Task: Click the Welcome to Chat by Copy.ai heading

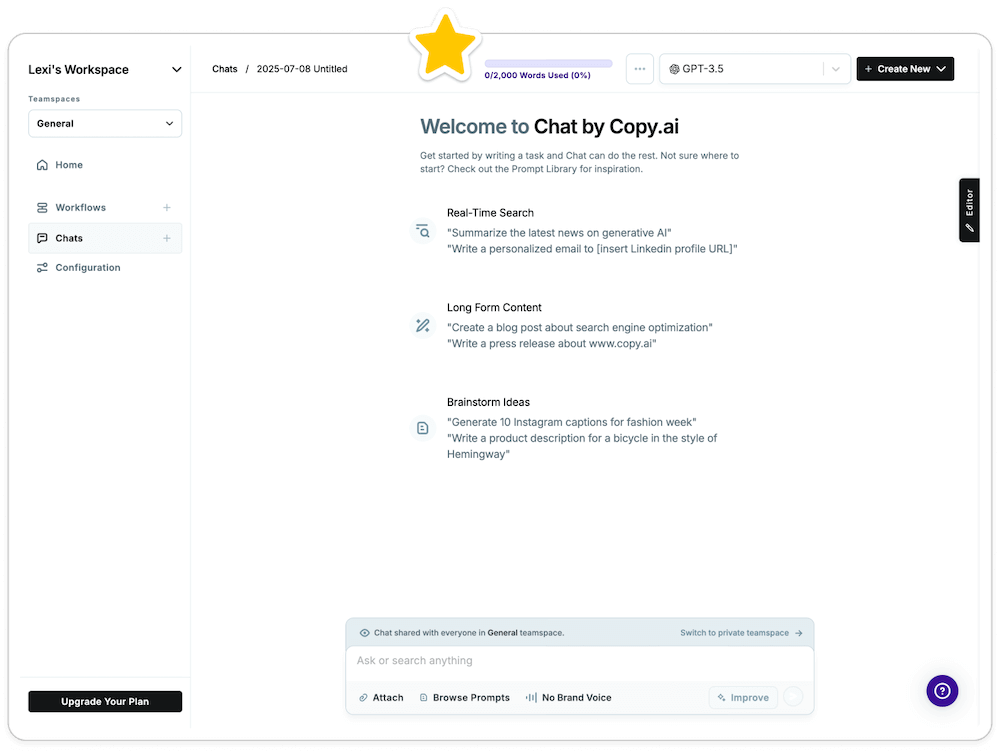Action: 549,127
